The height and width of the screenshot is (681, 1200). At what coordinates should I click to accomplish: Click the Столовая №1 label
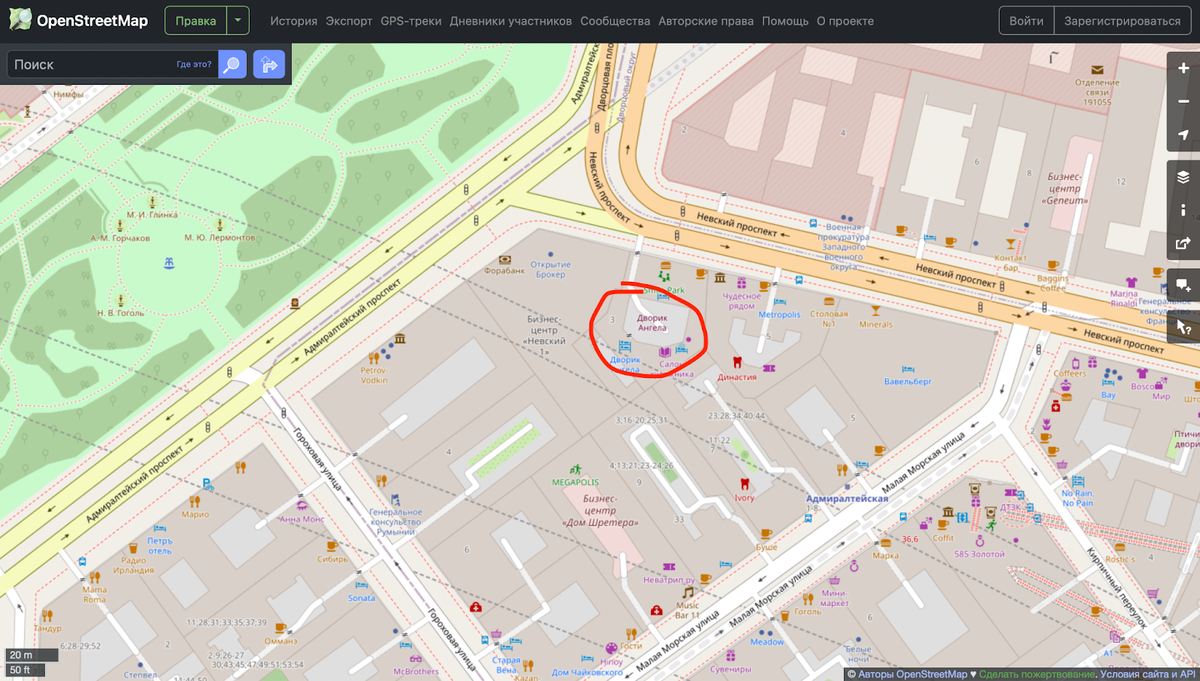point(828,319)
